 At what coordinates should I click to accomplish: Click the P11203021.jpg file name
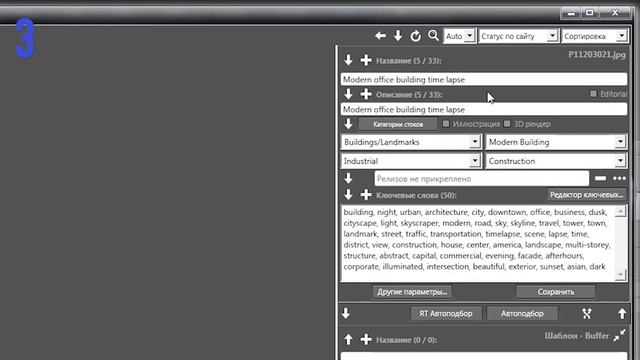pos(597,54)
